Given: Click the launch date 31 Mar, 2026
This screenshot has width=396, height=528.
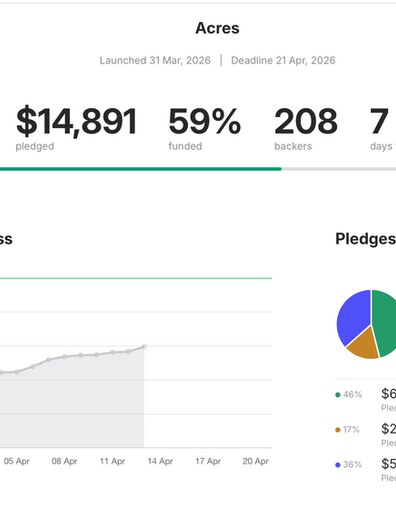Looking at the screenshot, I should pos(155,61).
